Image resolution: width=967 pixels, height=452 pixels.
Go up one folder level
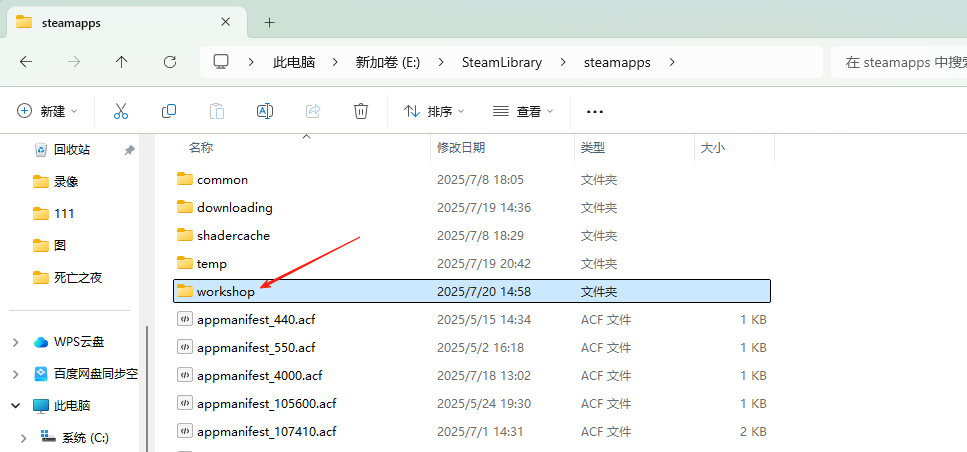[121, 62]
